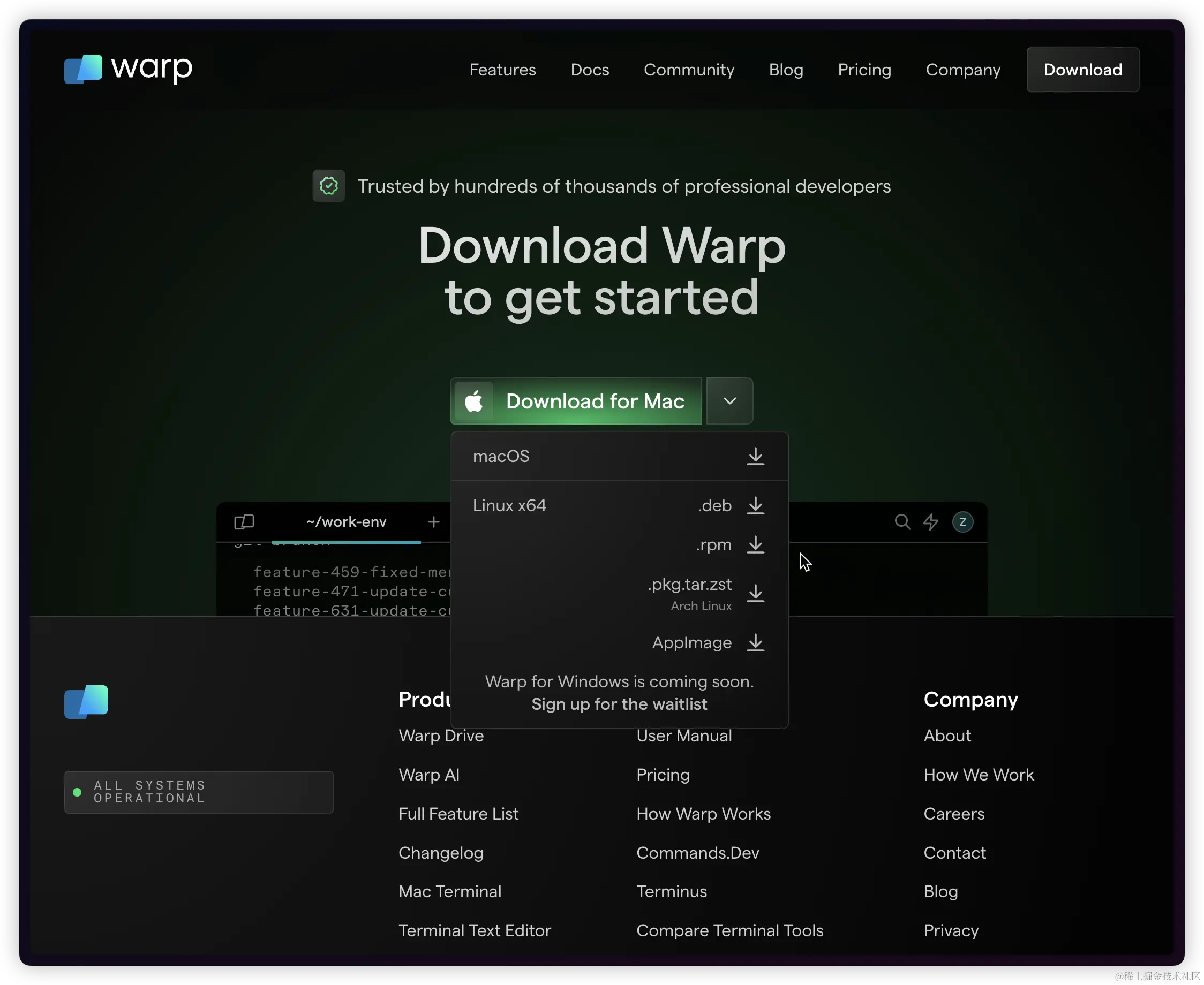
Task: Click the split-pane icon in terminal tab bar
Action: pos(244,522)
